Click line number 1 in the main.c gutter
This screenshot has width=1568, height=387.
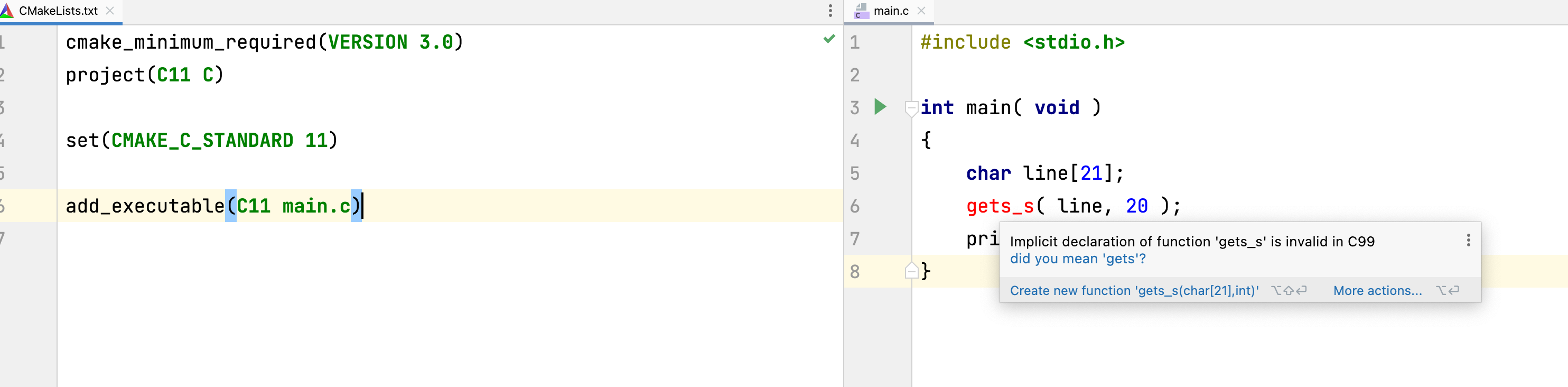(x=855, y=42)
